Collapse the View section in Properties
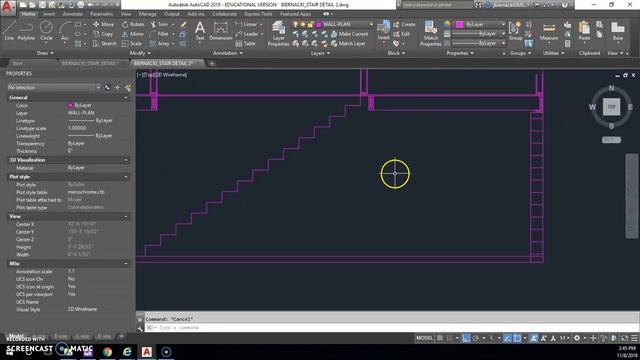This screenshot has width=640, height=360. (126, 217)
